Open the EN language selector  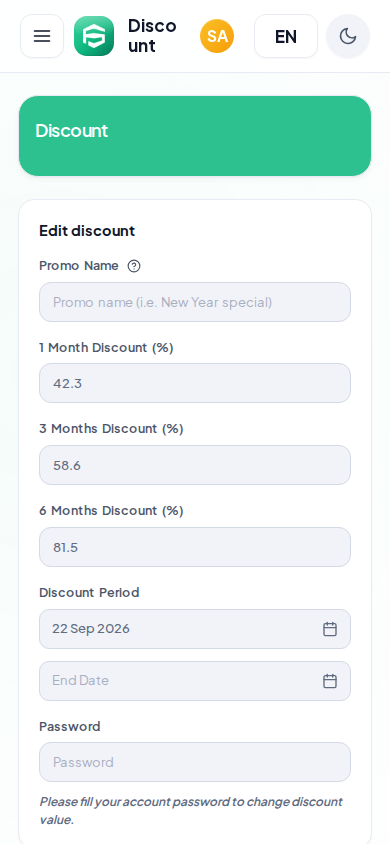pyautogui.click(x=286, y=36)
